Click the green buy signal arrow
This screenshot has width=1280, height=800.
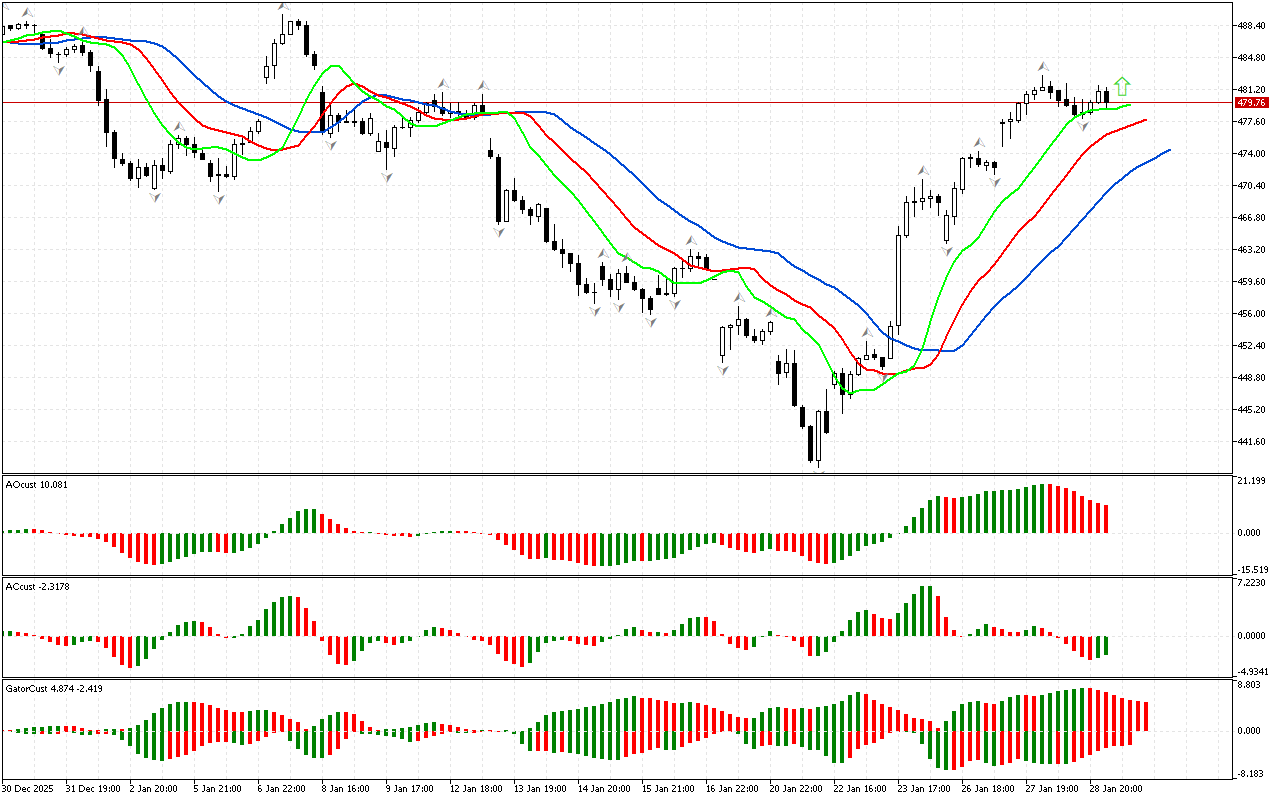(1122, 86)
